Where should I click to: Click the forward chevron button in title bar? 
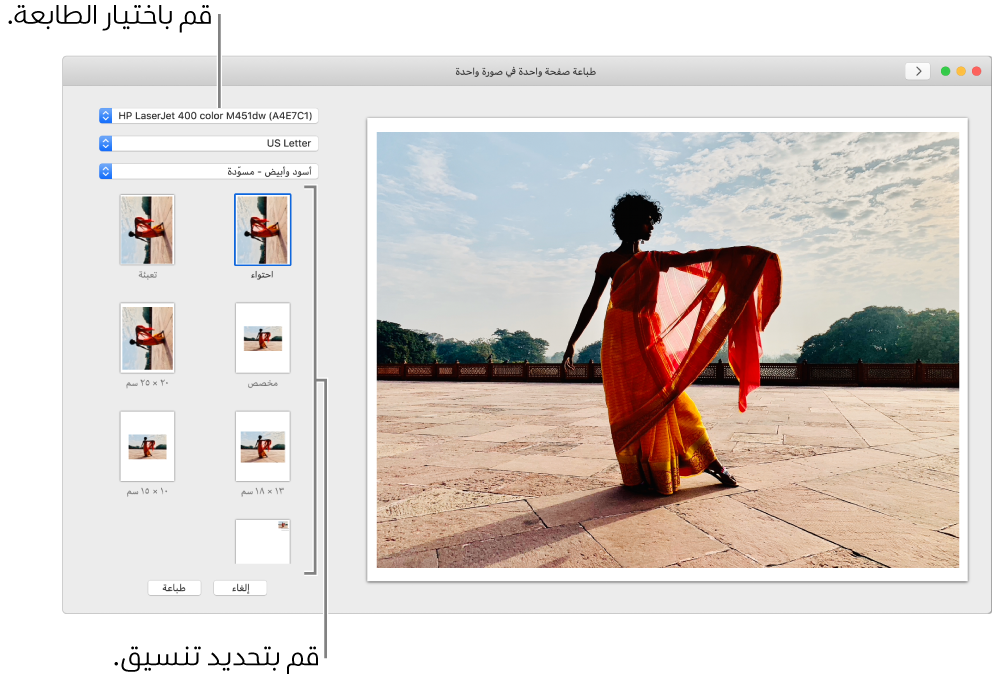click(917, 71)
